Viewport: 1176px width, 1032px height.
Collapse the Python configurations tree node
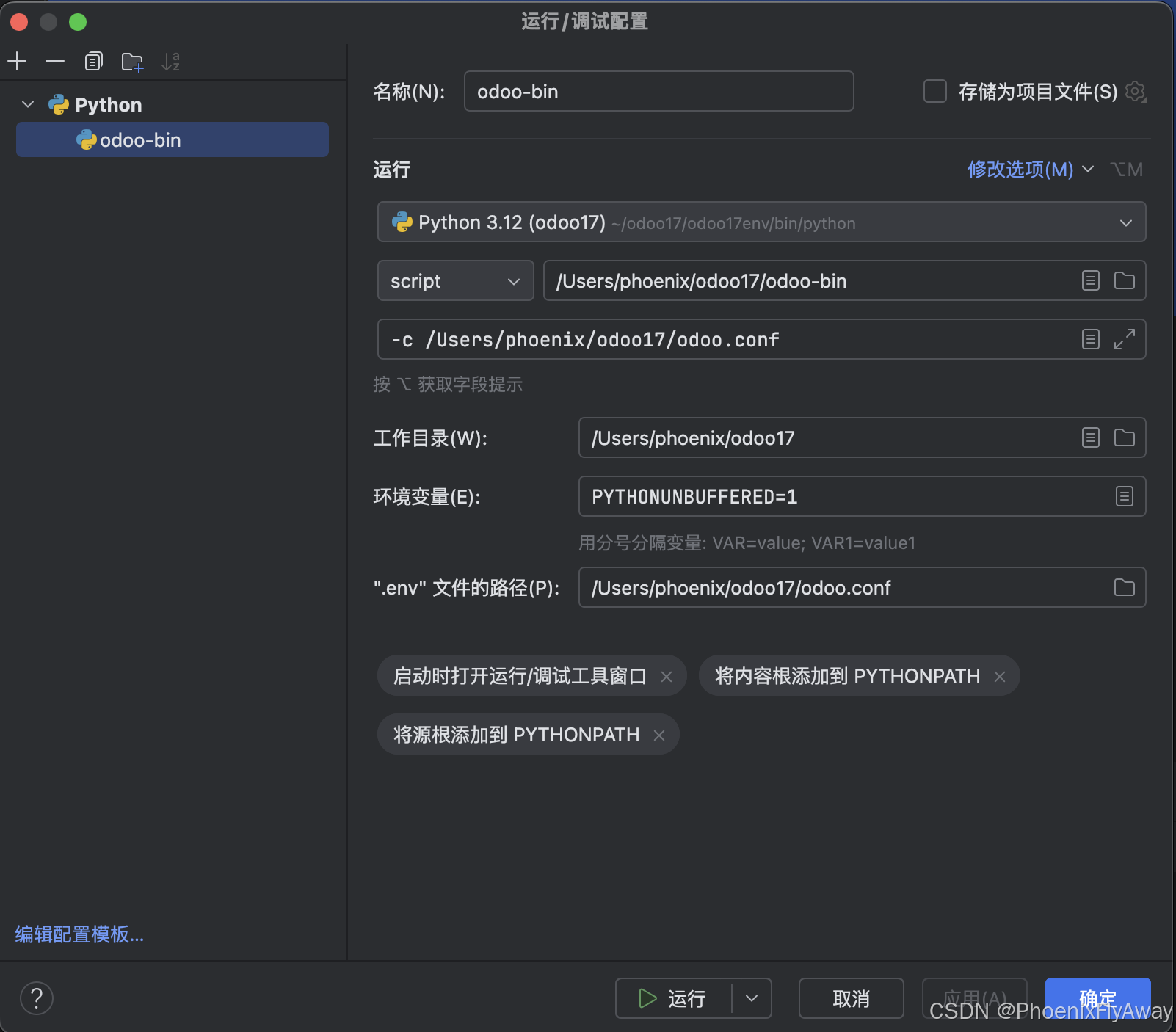[x=28, y=104]
